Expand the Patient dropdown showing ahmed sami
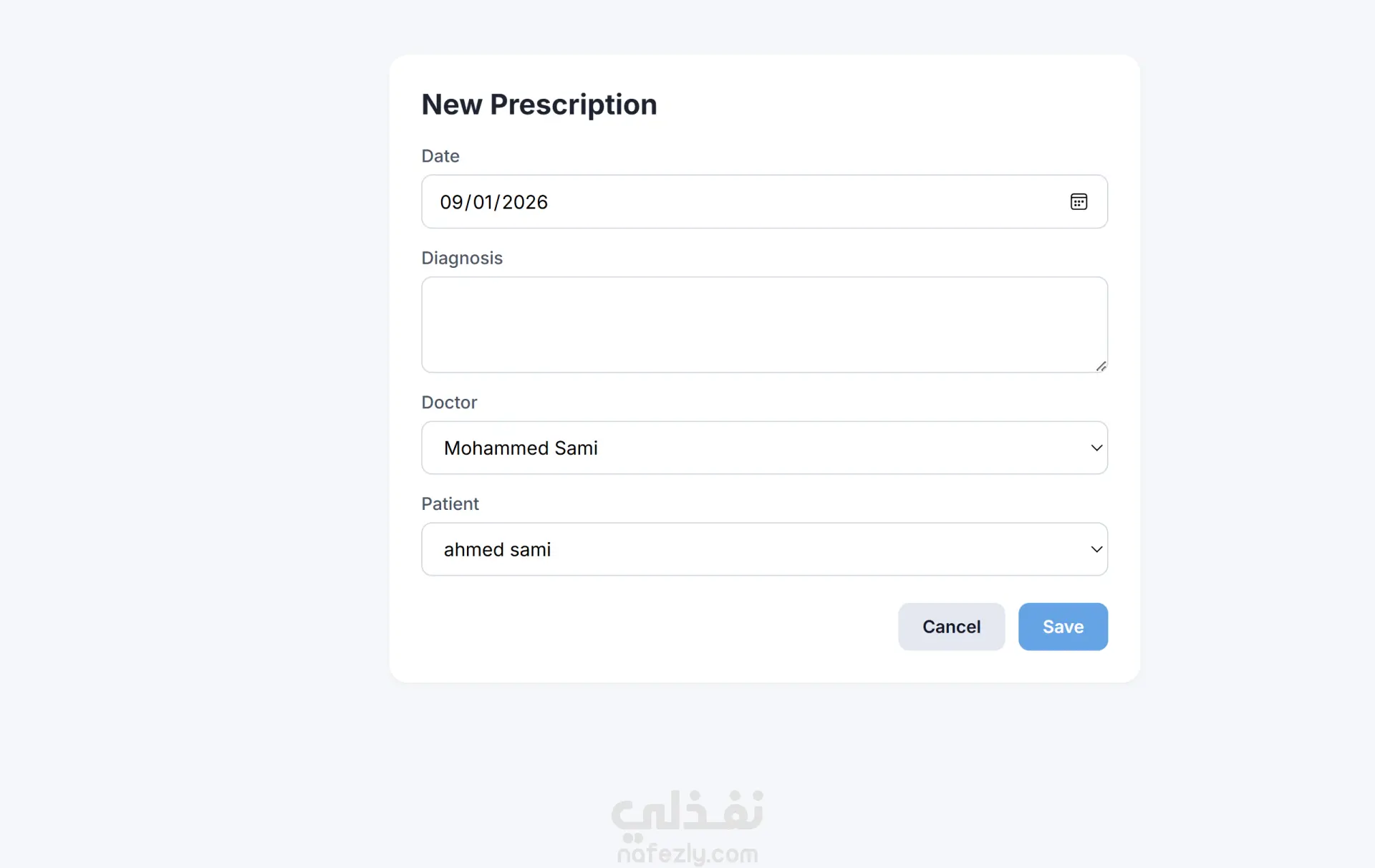This screenshot has width=1375, height=868. click(764, 549)
